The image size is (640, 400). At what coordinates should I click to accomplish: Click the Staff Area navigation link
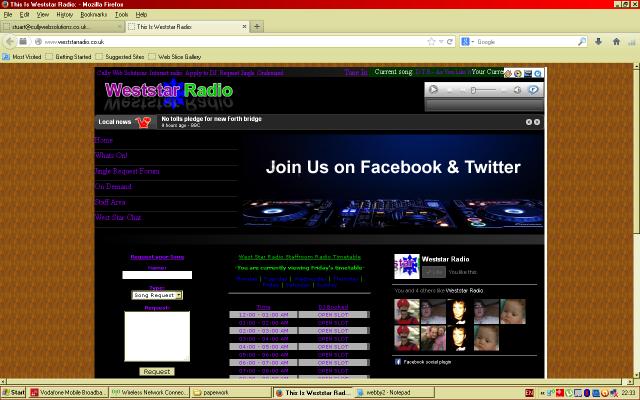tap(110, 202)
